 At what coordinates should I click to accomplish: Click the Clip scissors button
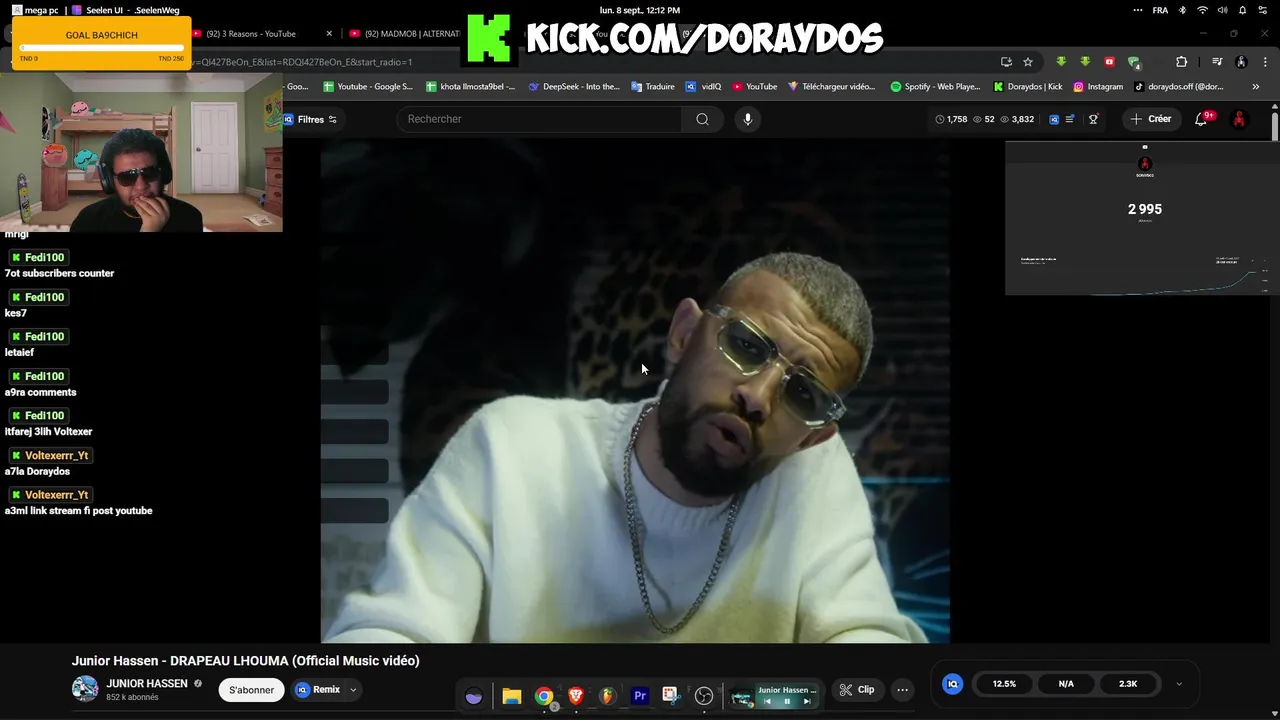[856, 690]
